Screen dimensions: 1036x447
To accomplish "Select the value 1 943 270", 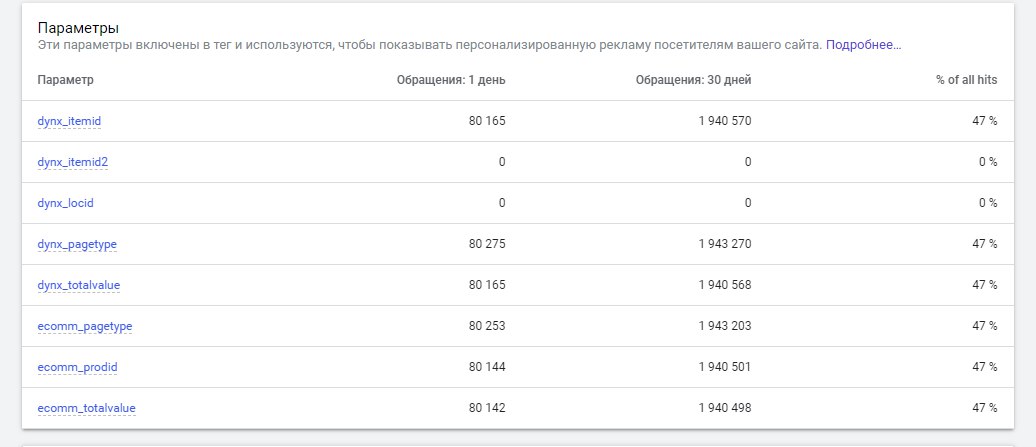I will pyautogui.click(x=725, y=244).
